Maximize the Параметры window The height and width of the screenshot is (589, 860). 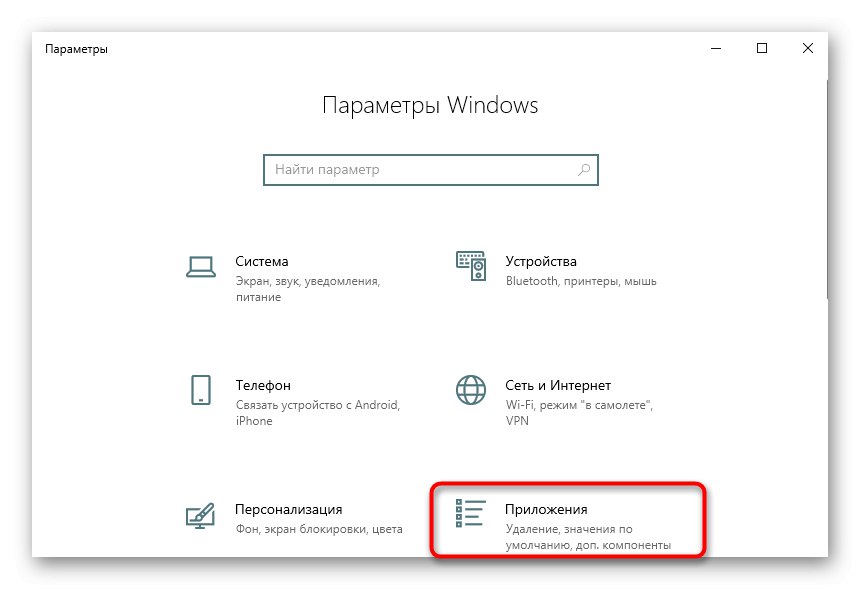coord(762,48)
